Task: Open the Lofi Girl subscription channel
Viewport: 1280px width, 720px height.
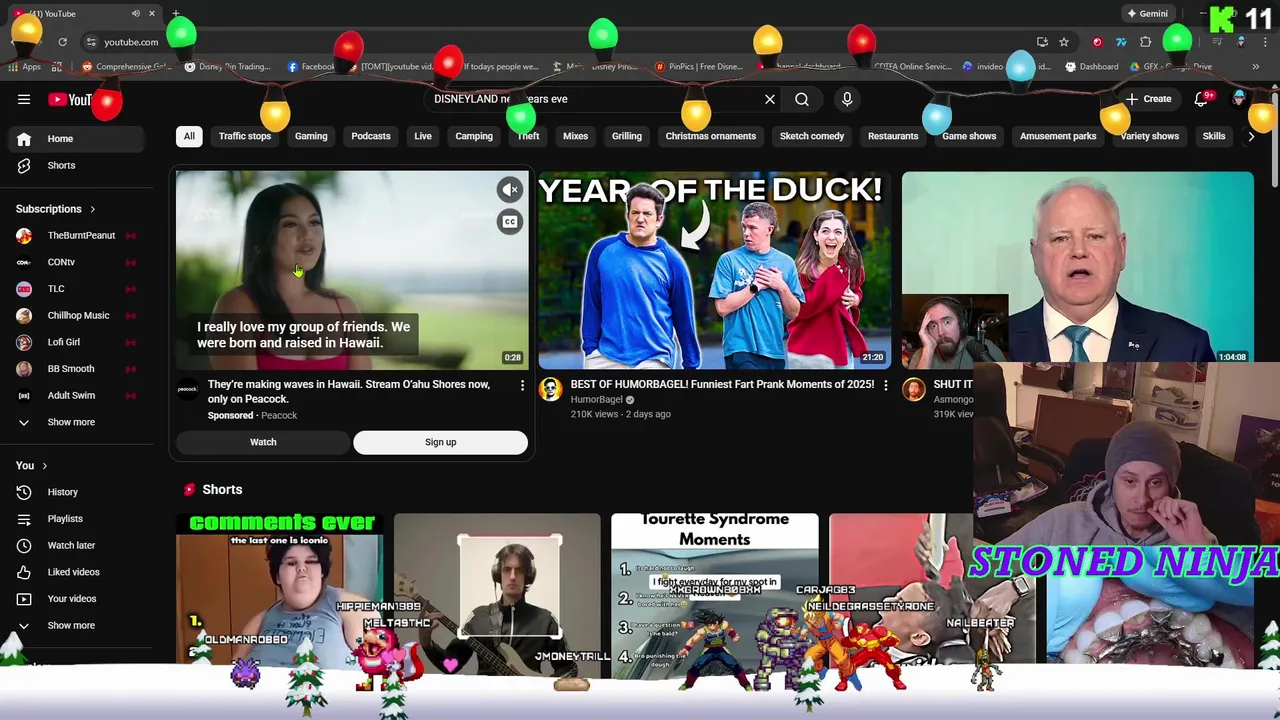Action: [77, 342]
